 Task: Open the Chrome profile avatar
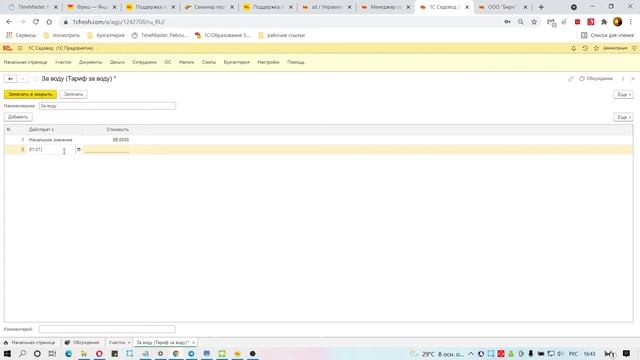(x=618, y=22)
